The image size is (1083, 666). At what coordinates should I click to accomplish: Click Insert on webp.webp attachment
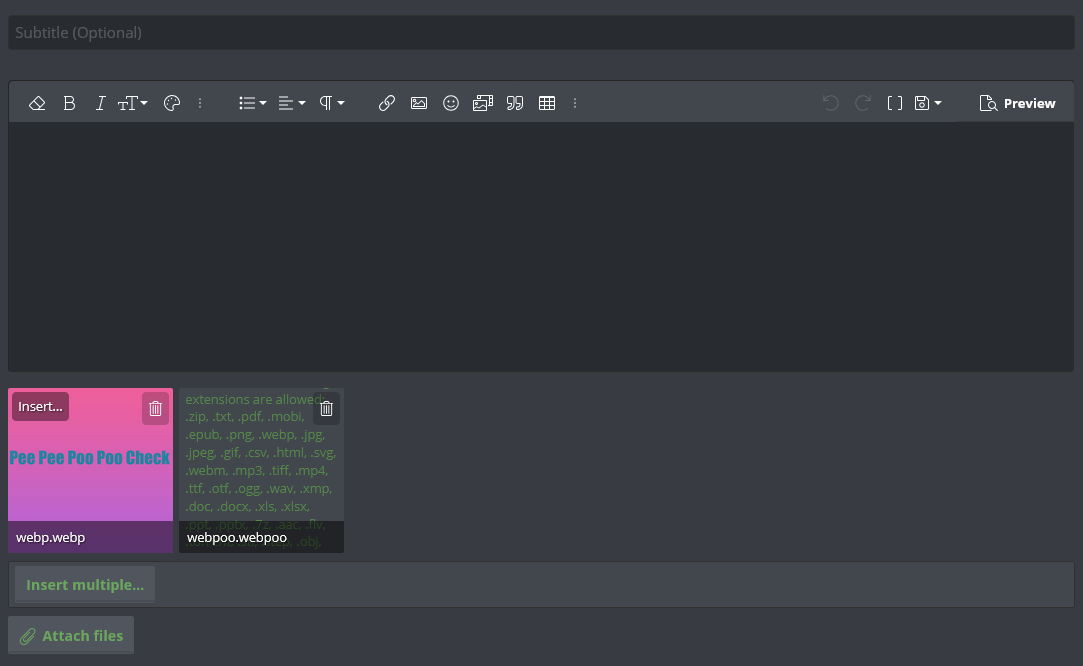click(x=40, y=407)
